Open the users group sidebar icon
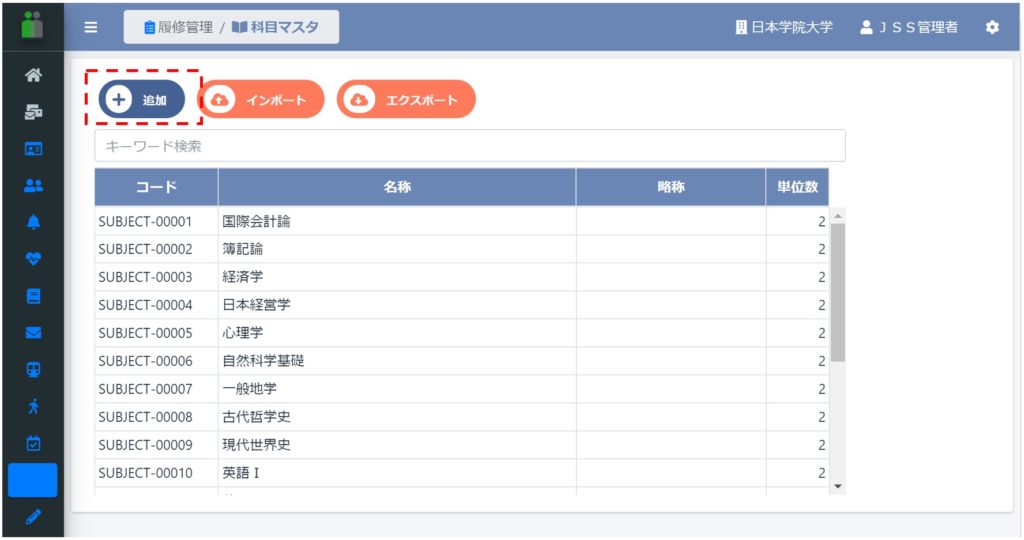 [x=33, y=185]
